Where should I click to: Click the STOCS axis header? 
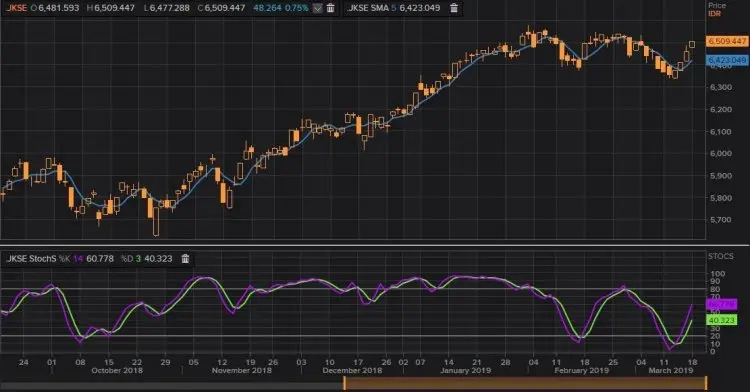[x=720, y=256]
